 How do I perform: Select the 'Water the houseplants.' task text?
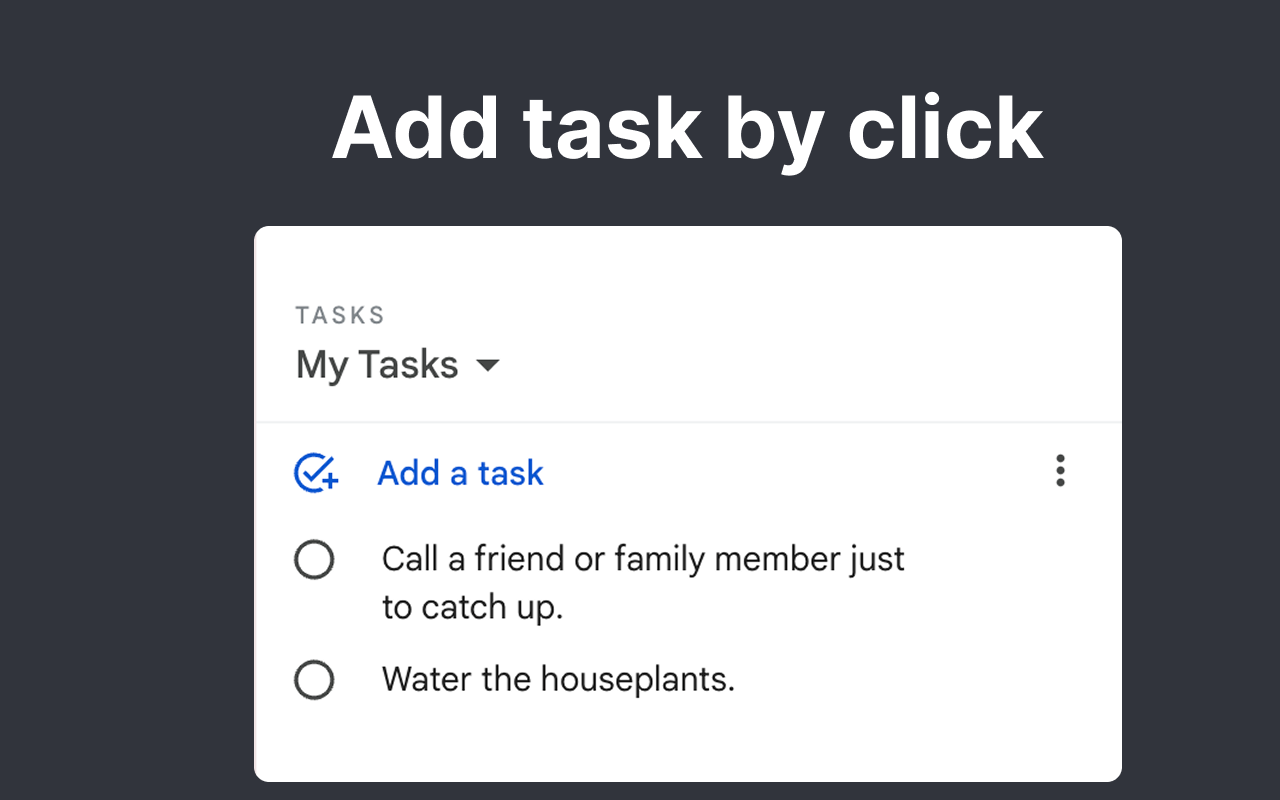click(558, 680)
